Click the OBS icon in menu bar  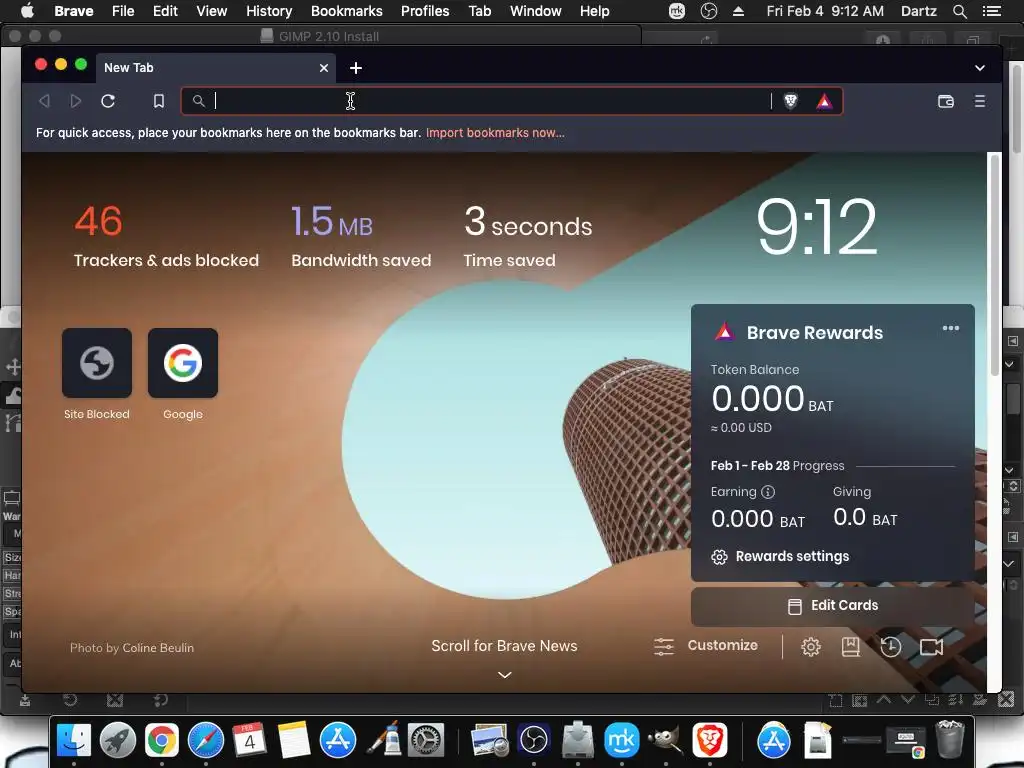pyautogui.click(x=709, y=11)
